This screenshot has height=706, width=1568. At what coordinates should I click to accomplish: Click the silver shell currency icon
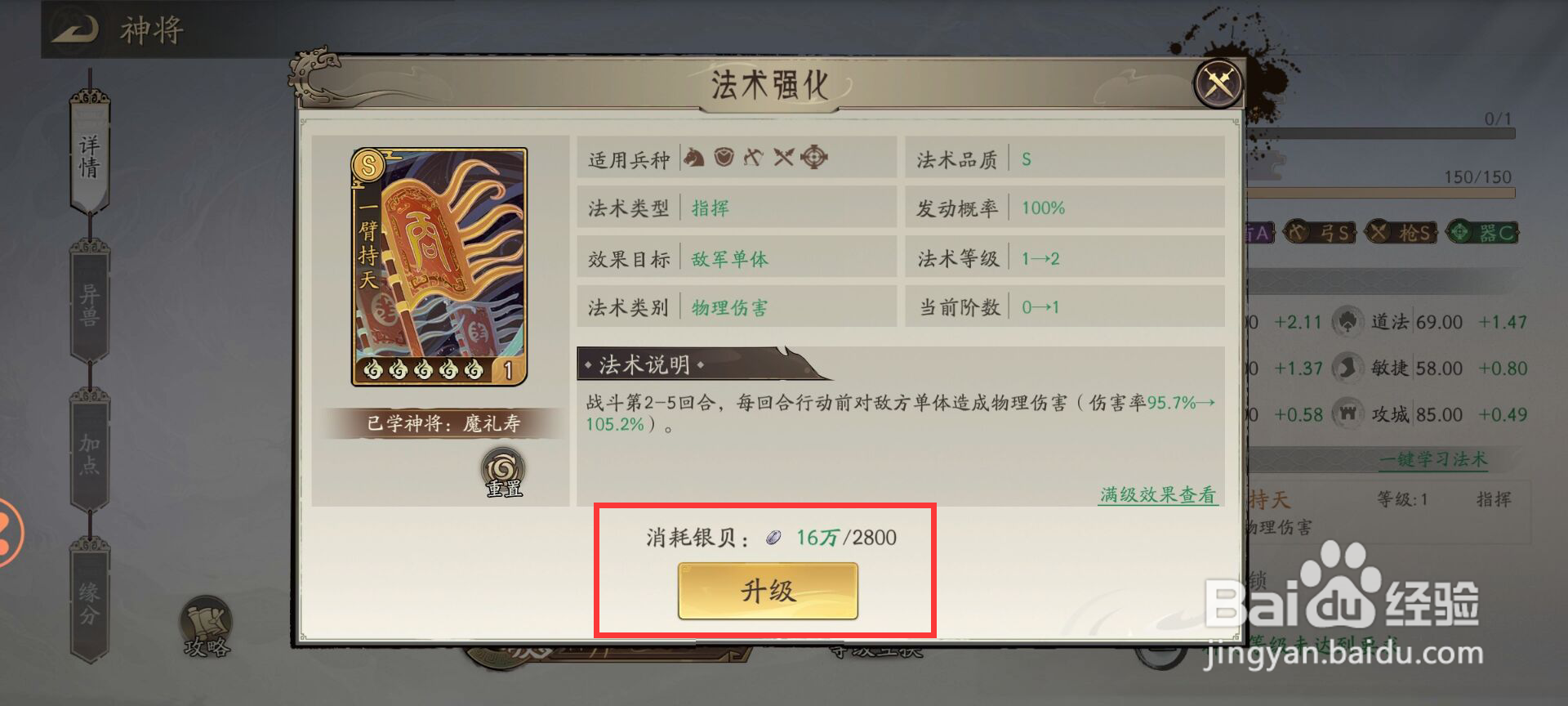(x=773, y=538)
